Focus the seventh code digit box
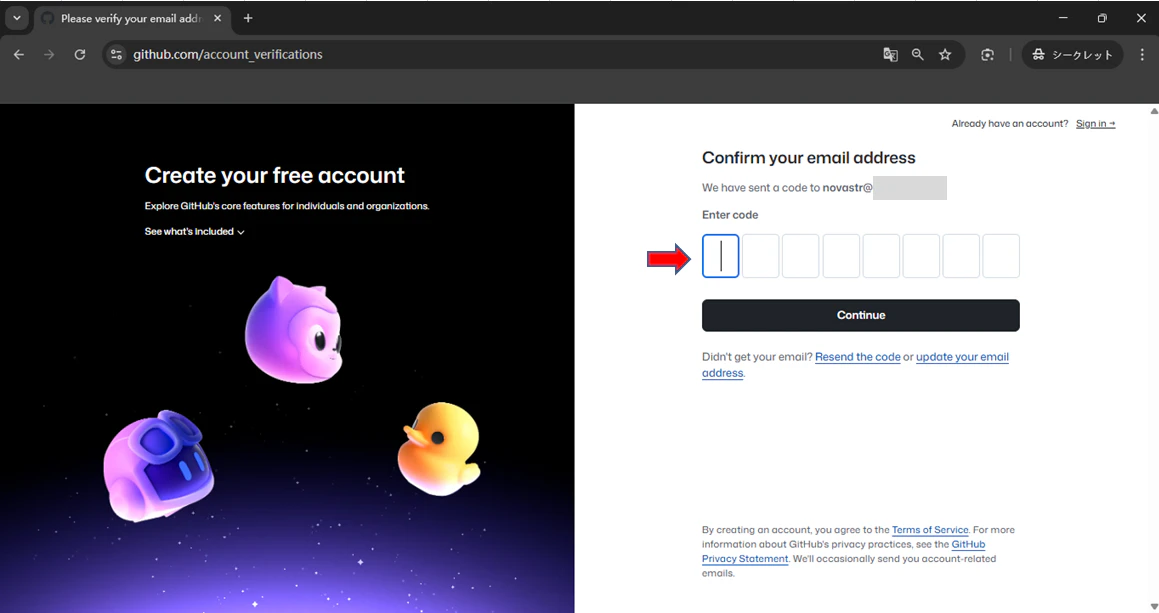 (x=961, y=256)
